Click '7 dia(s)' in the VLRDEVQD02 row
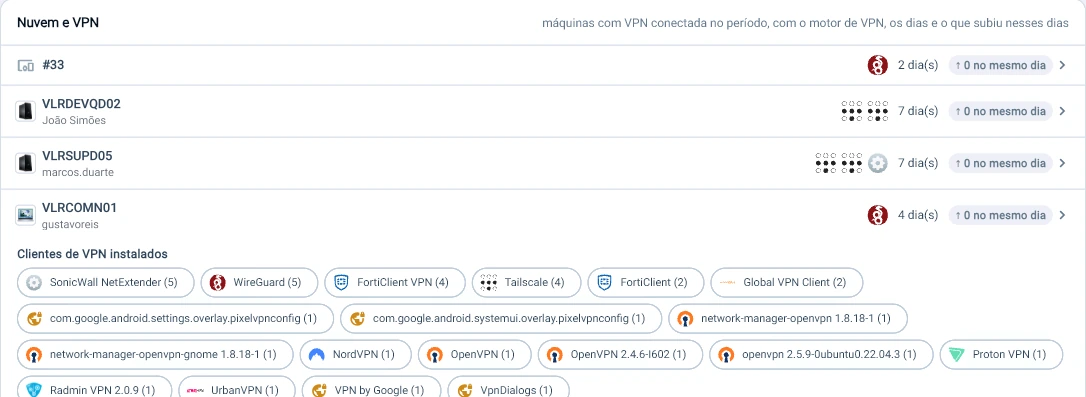 [x=918, y=111]
